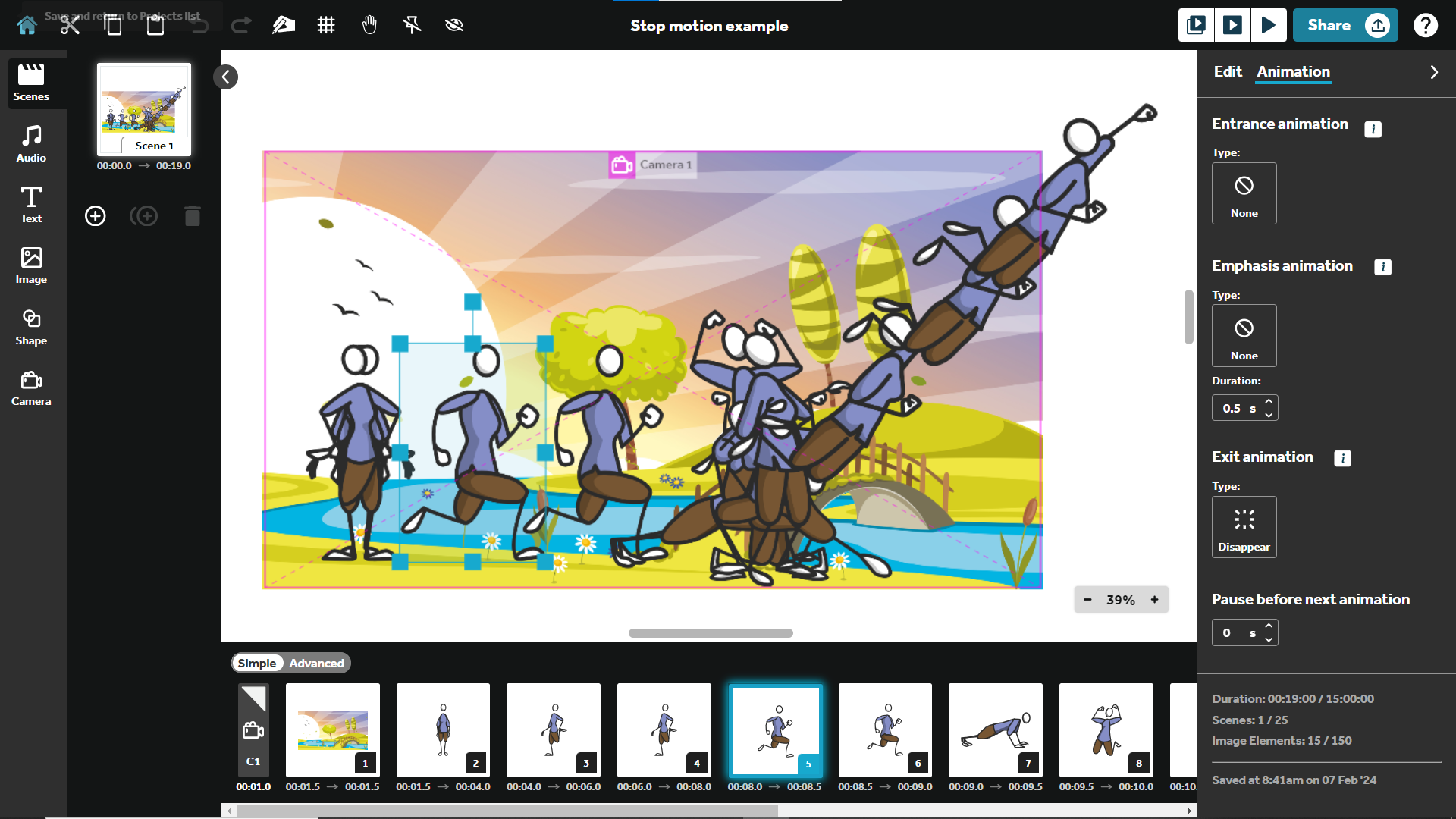Switch to the Edit tab
This screenshot has width=1456, height=819.
(1227, 72)
